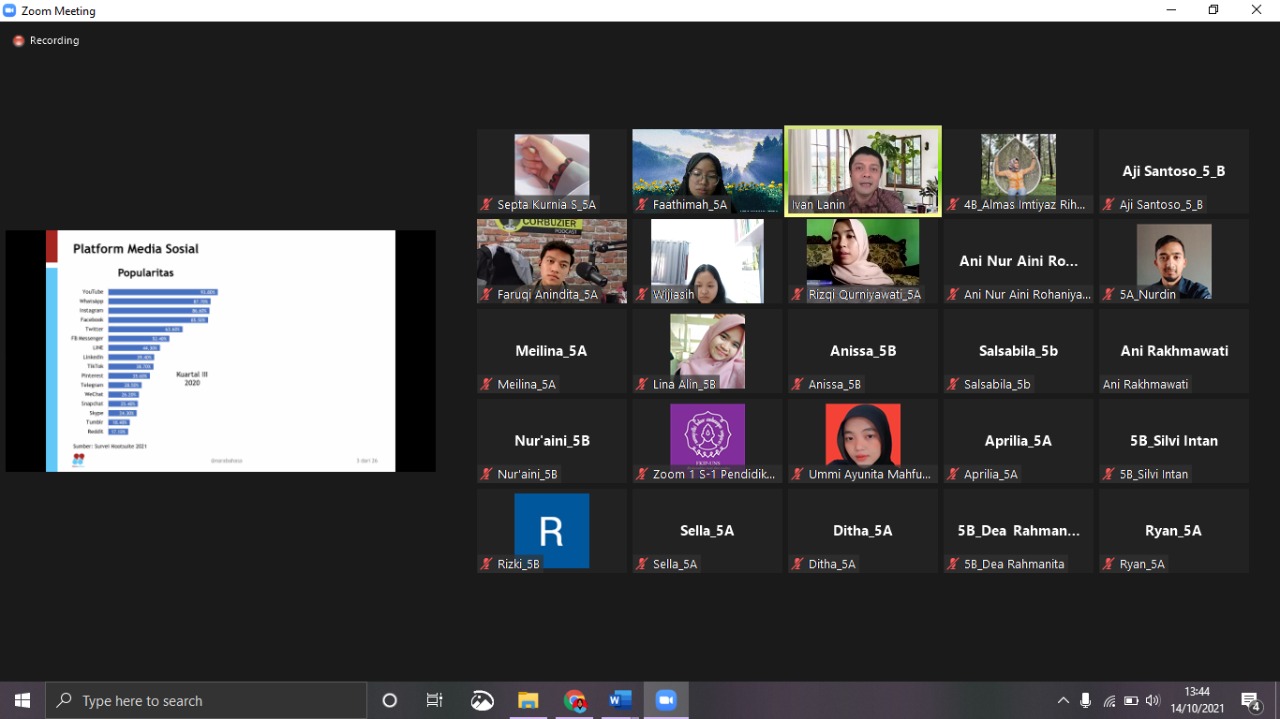
Task: Select Faathimah_5A's video tile
Action: [x=707, y=170]
